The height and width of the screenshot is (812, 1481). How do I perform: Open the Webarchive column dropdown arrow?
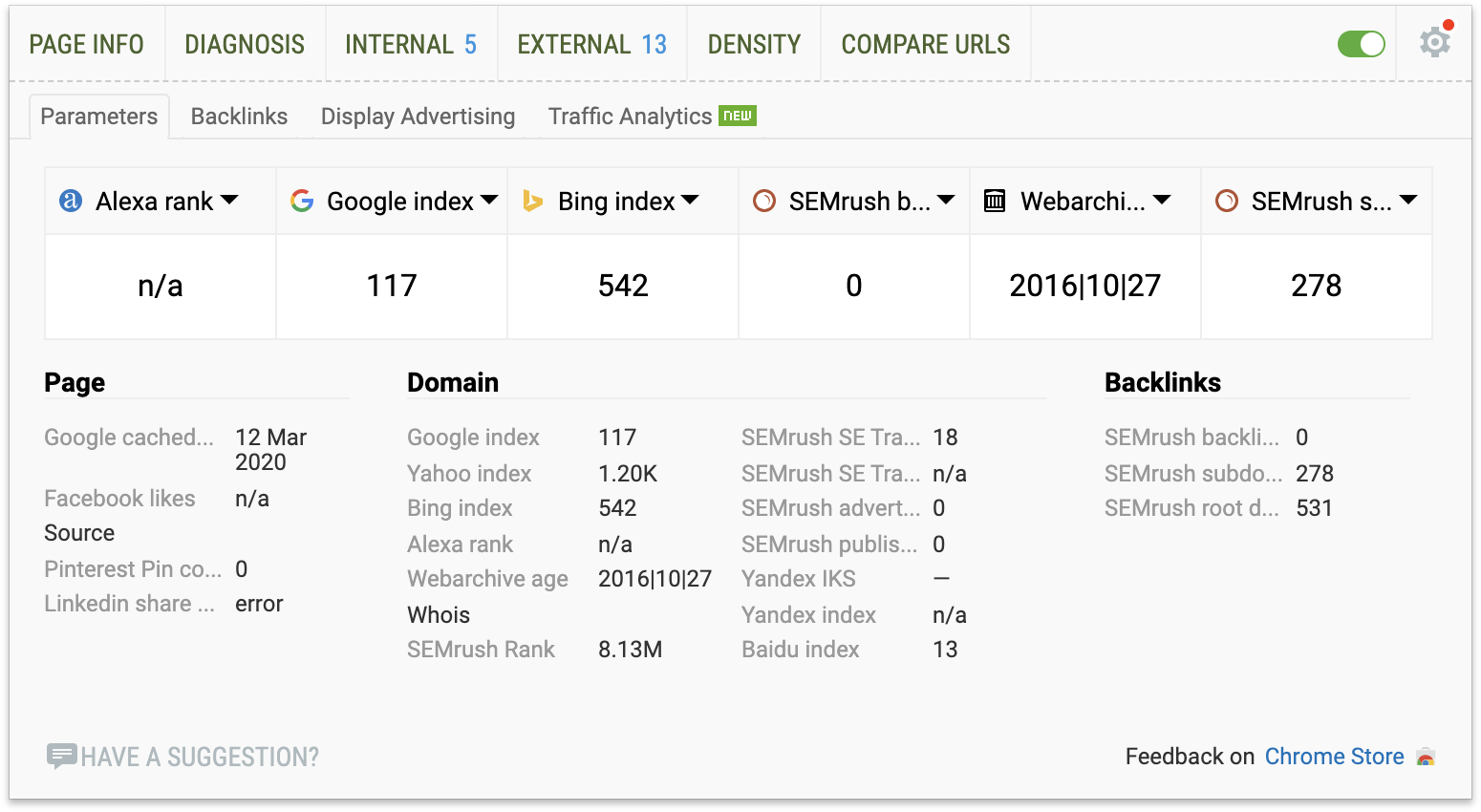click(x=1162, y=200)
